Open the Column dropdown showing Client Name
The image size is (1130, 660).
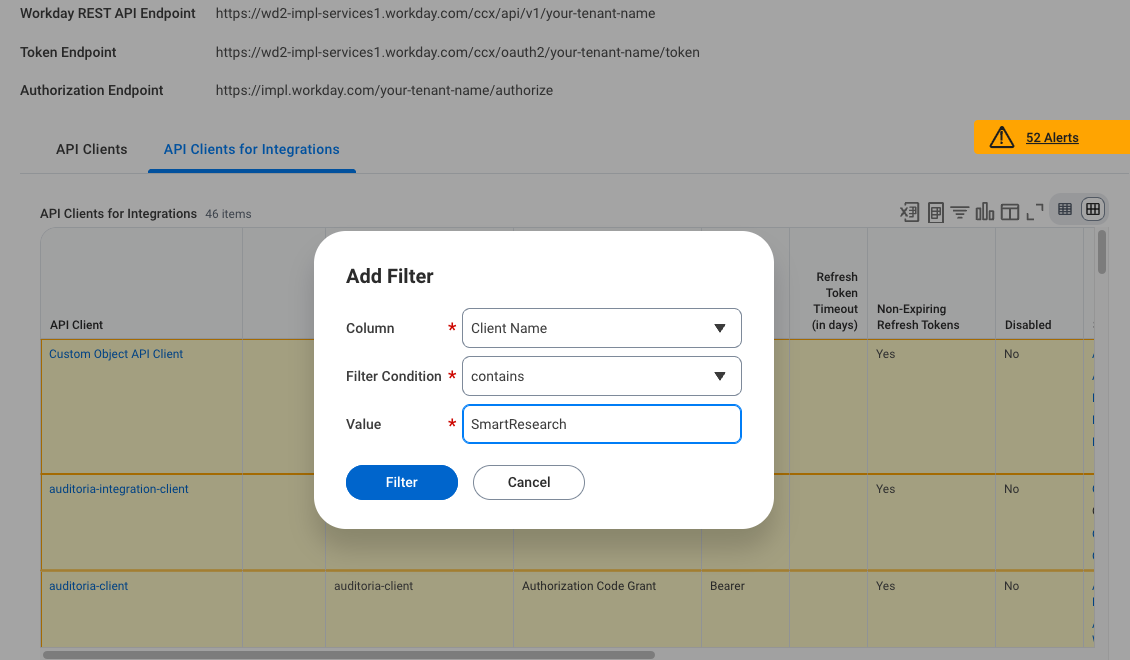click(602, 328)
